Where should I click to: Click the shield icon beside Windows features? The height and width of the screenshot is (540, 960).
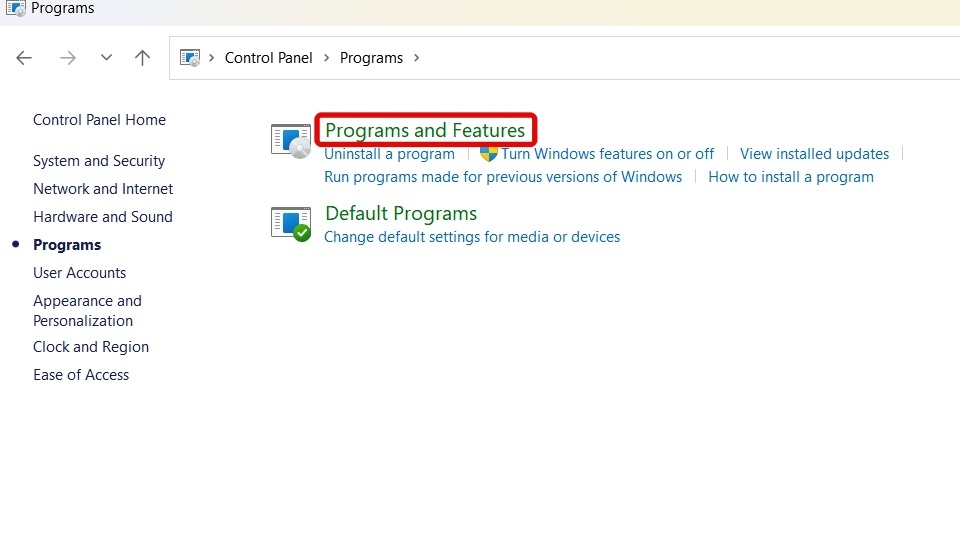tap(489, 154)
